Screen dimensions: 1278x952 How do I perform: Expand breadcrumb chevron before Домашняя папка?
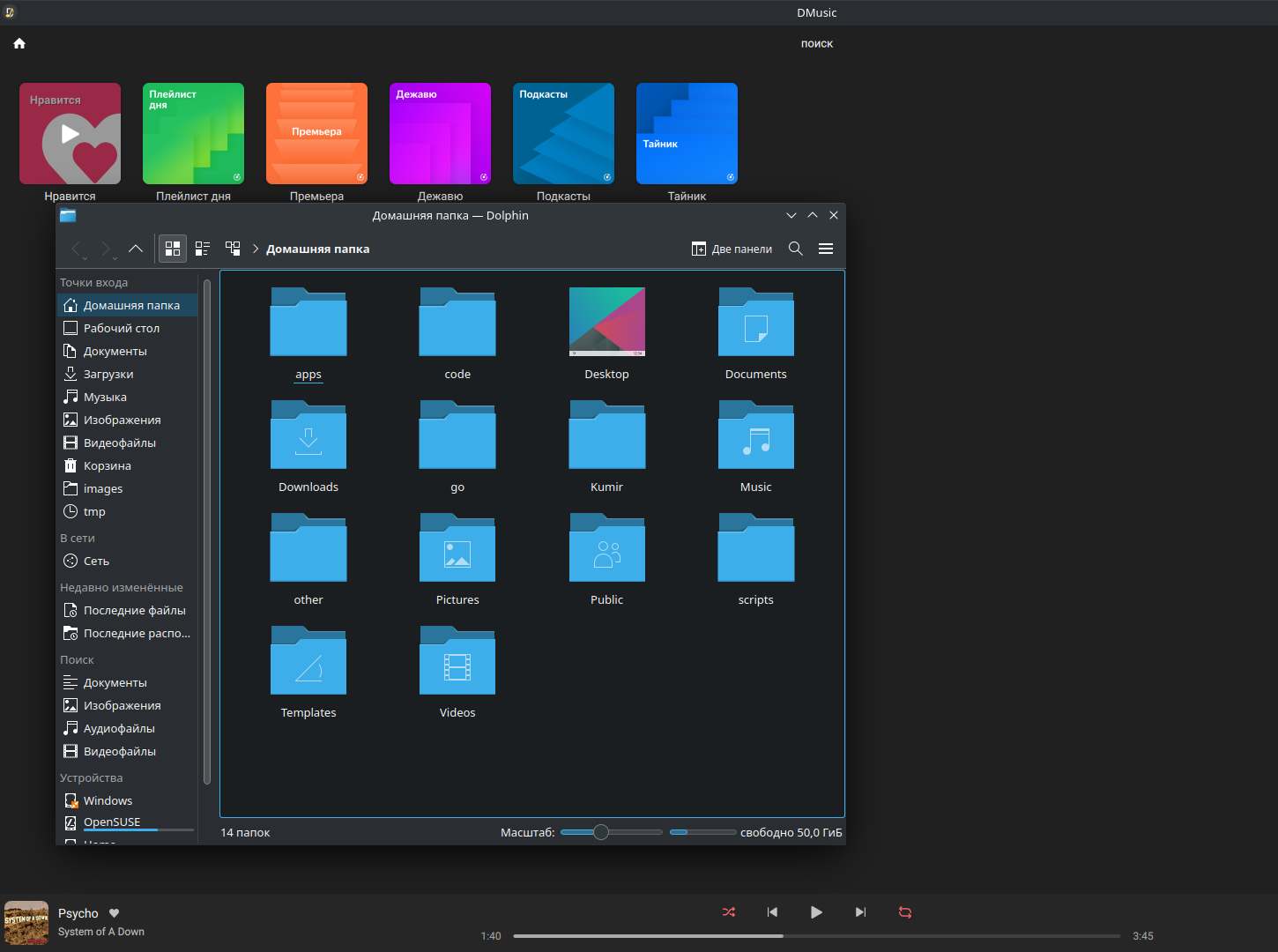(x=256, y=249)
